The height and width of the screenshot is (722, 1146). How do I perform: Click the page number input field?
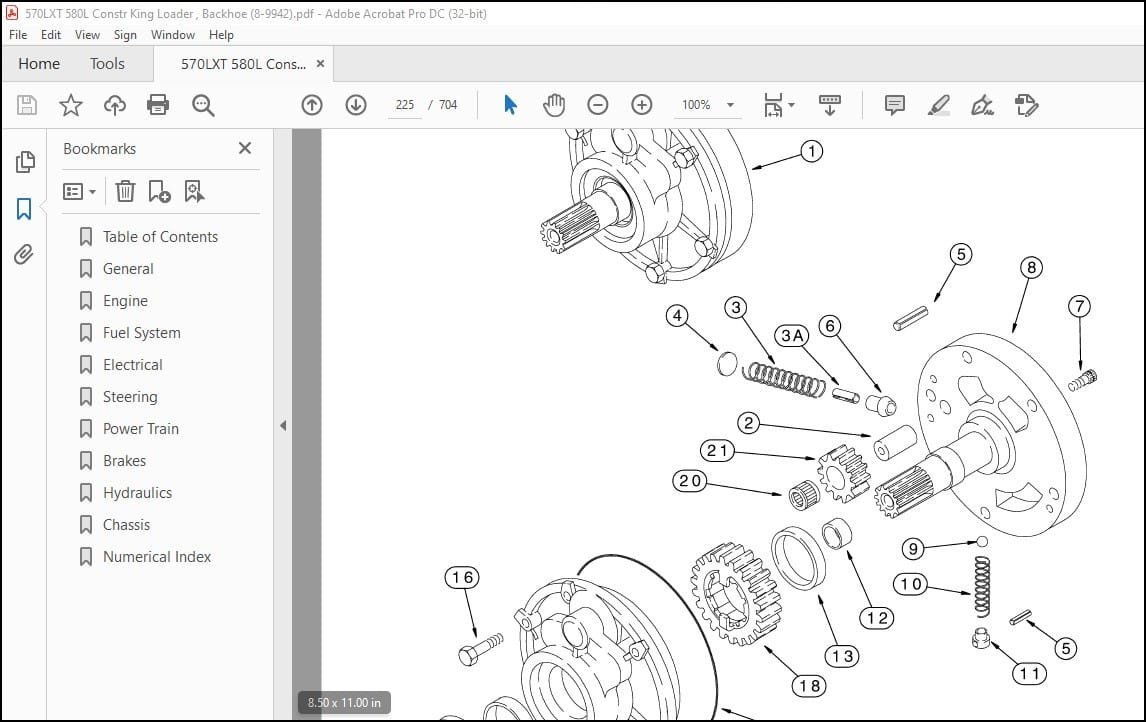[x=405, y=105]
